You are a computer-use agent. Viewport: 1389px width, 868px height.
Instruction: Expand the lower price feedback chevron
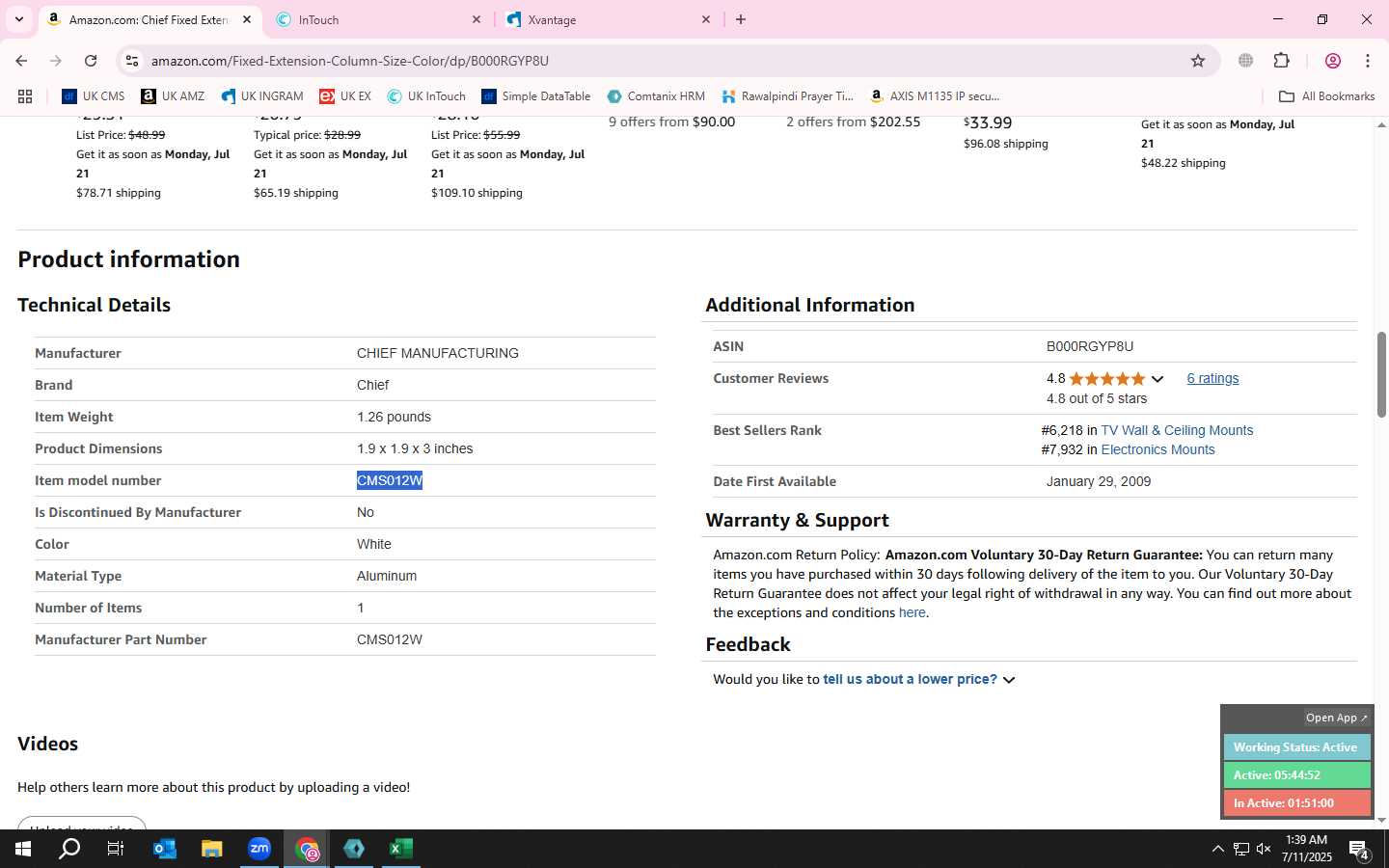1009,680
